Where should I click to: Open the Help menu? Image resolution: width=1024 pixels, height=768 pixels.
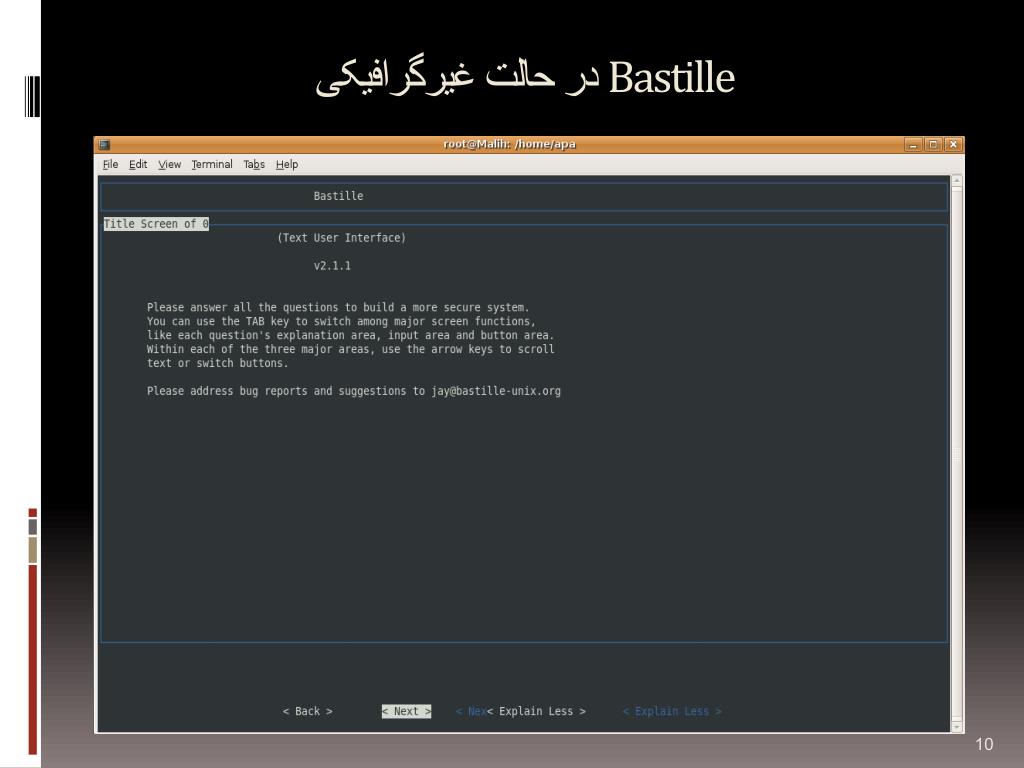(x=287, y=165)
